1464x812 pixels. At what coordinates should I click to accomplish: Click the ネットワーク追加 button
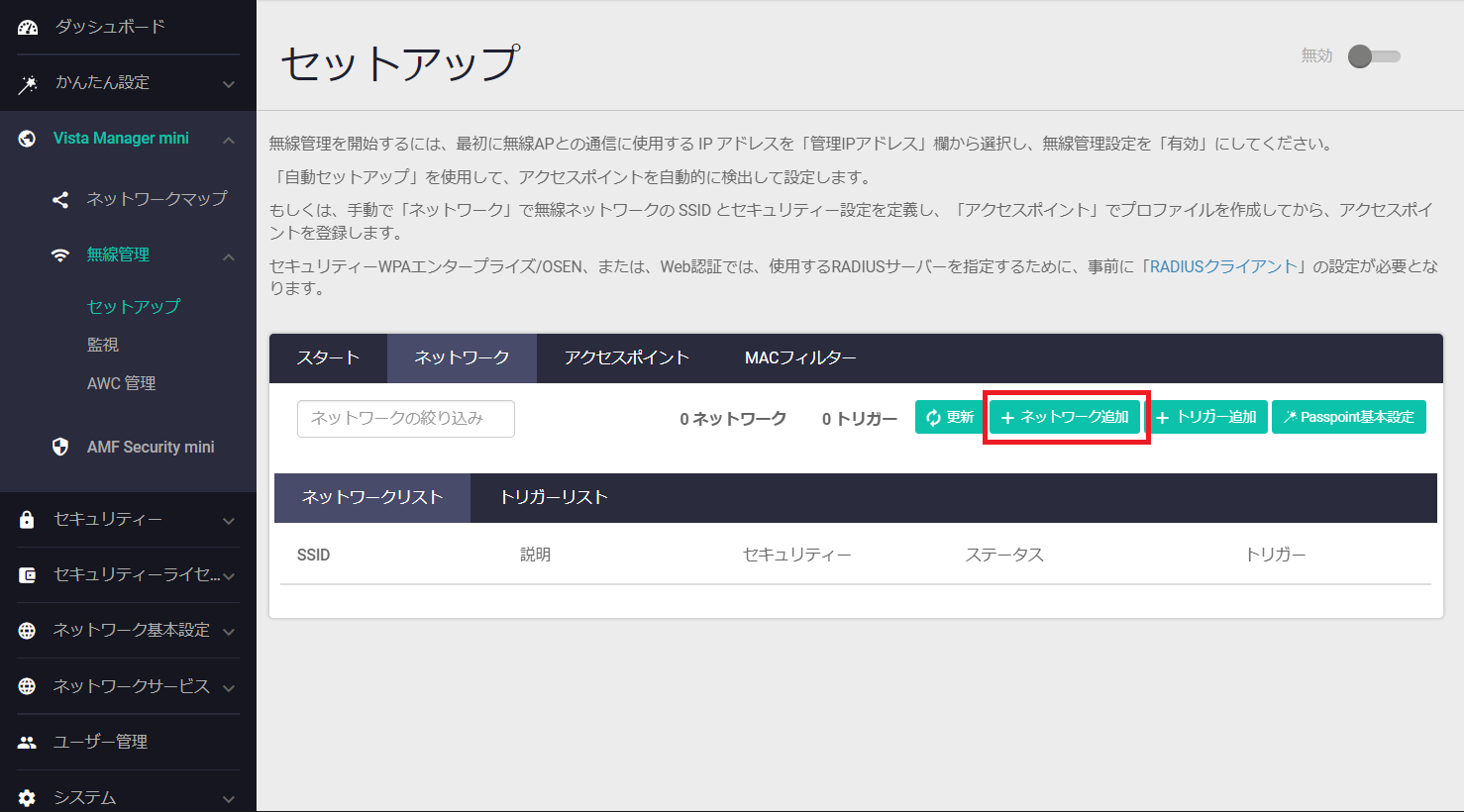1066,418
